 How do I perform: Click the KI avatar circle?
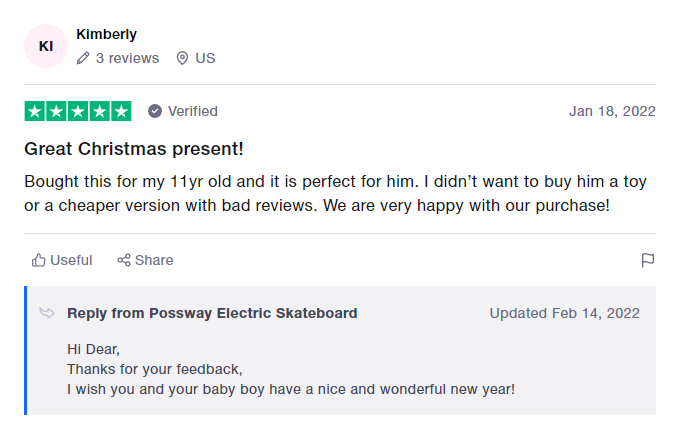click(x=46, y=46)
